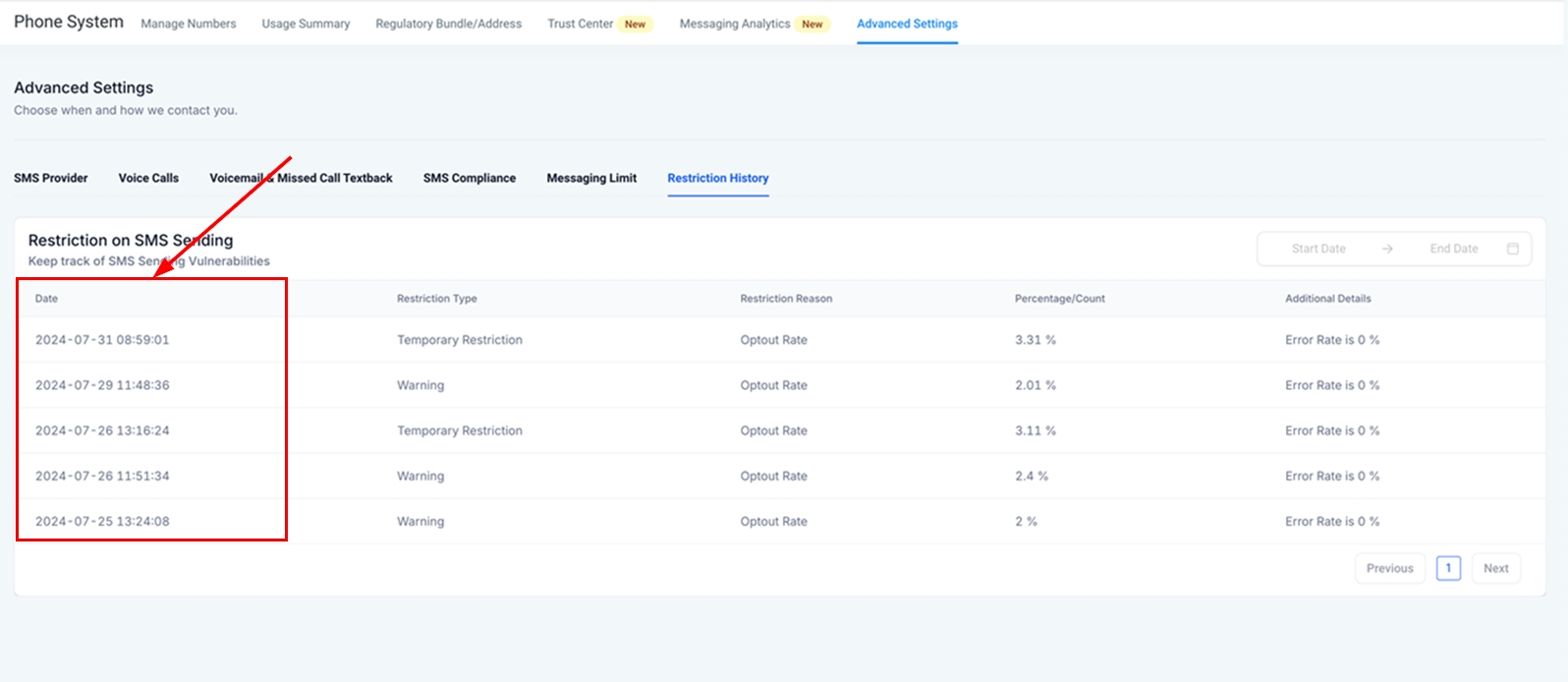Go to the Previous page

[1389, 568]
